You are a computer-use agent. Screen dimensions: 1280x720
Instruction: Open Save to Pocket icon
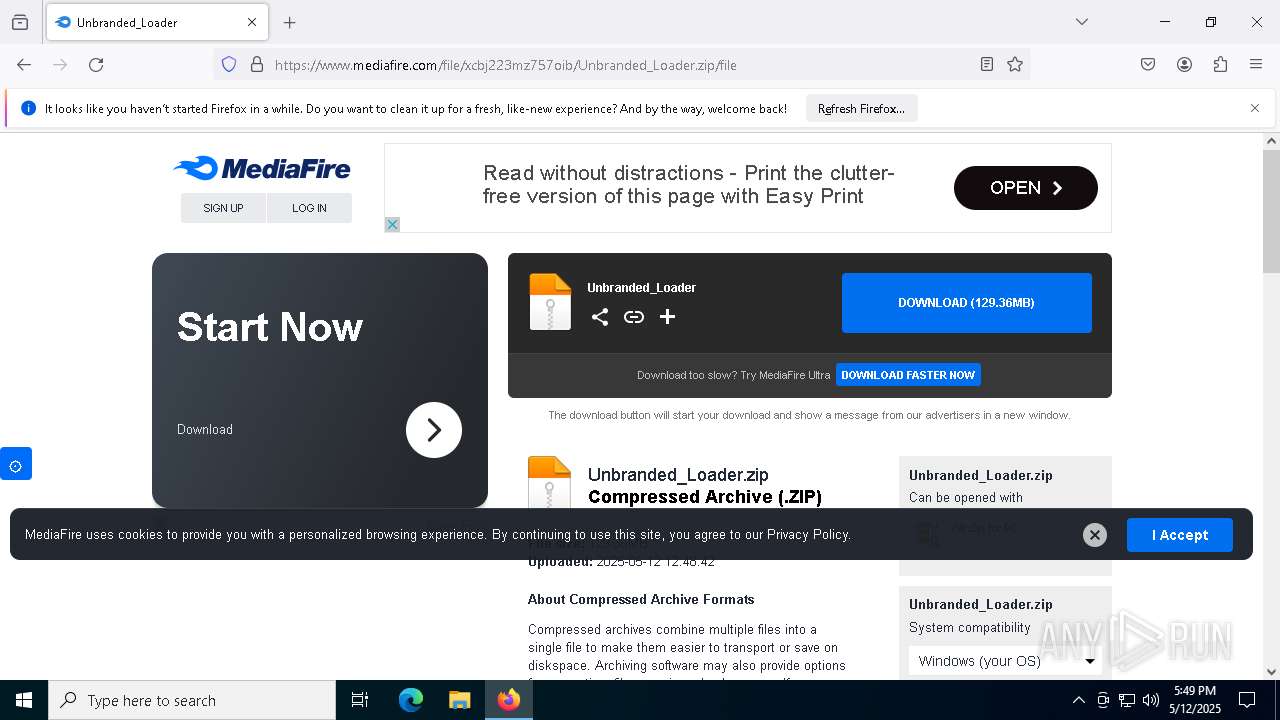(x=1148, y=65)
